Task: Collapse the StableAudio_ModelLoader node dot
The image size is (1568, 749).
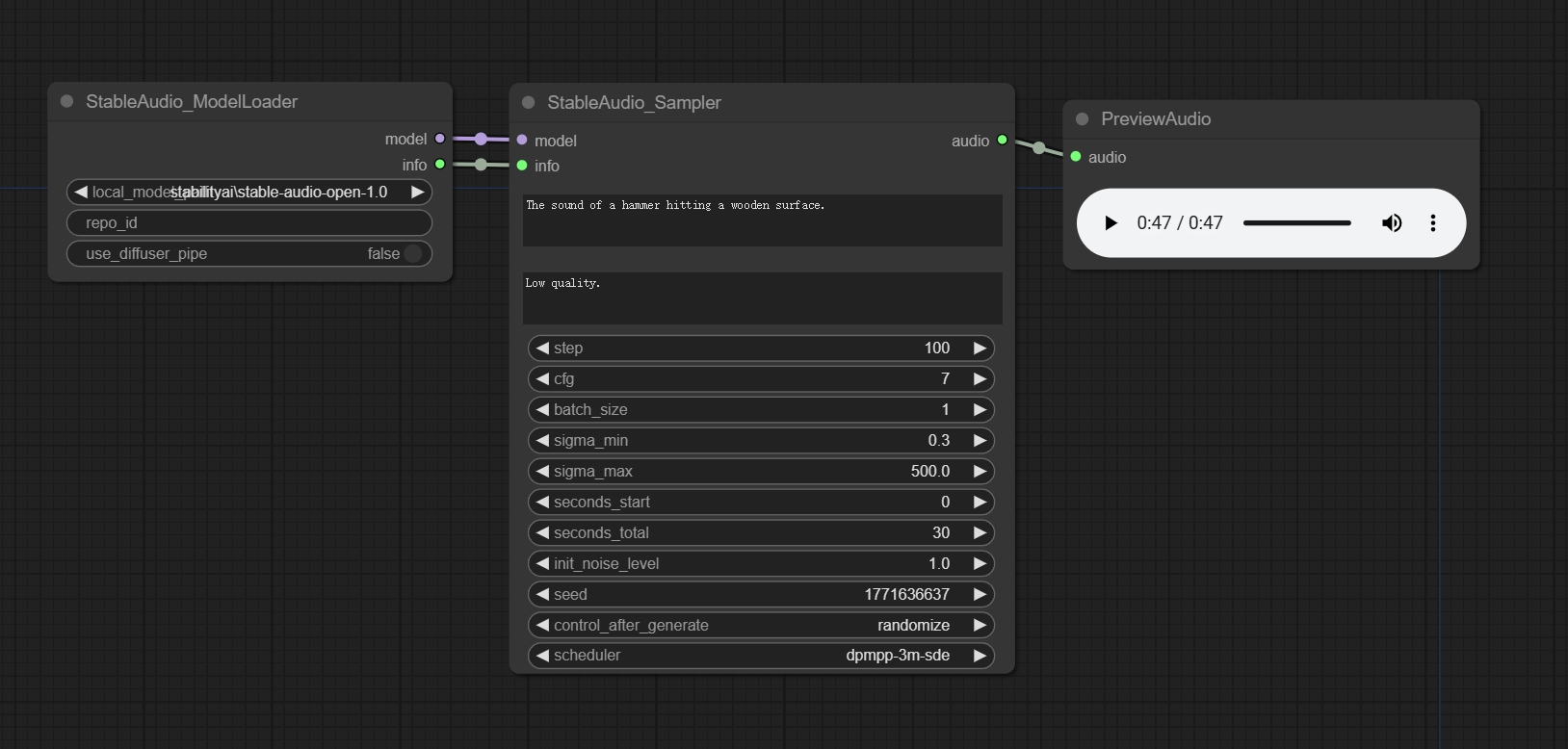Action: coord(67,101)
